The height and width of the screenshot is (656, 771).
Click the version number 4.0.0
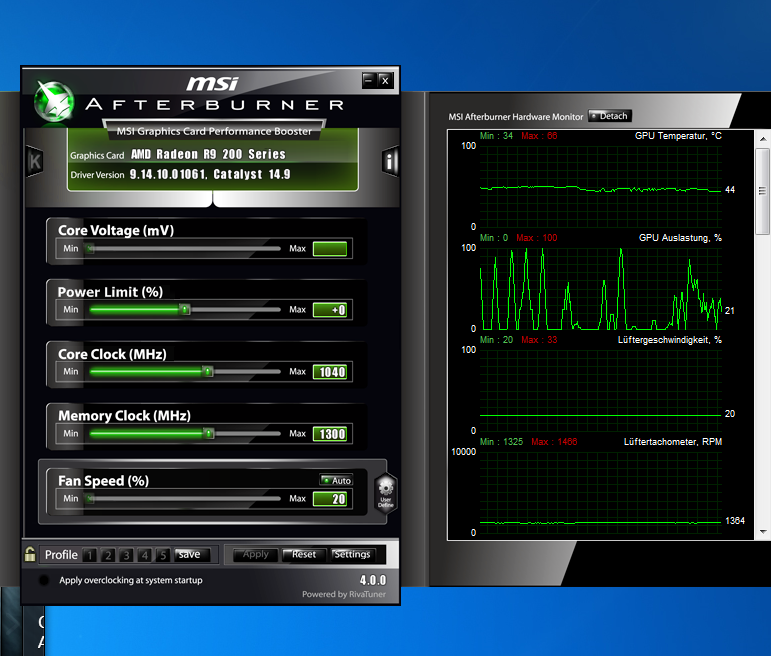(373, 580)
